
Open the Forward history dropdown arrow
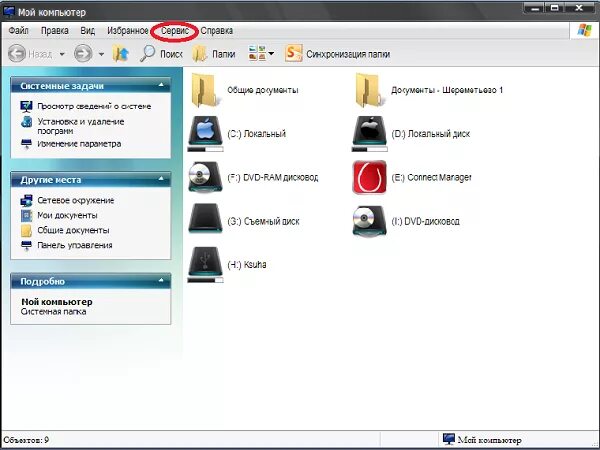(101, 54)
